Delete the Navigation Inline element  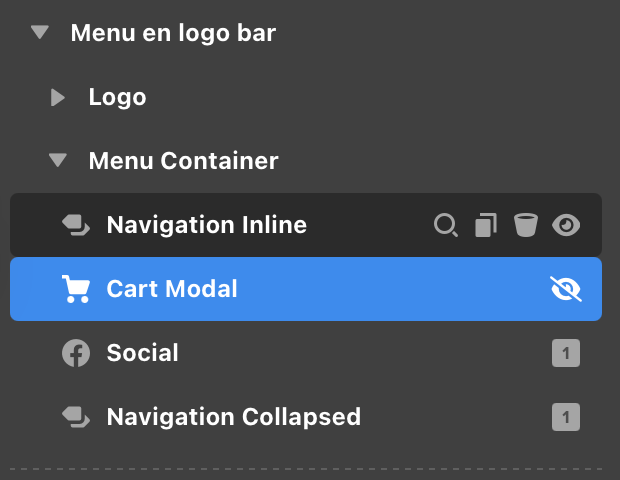[525, 225]
